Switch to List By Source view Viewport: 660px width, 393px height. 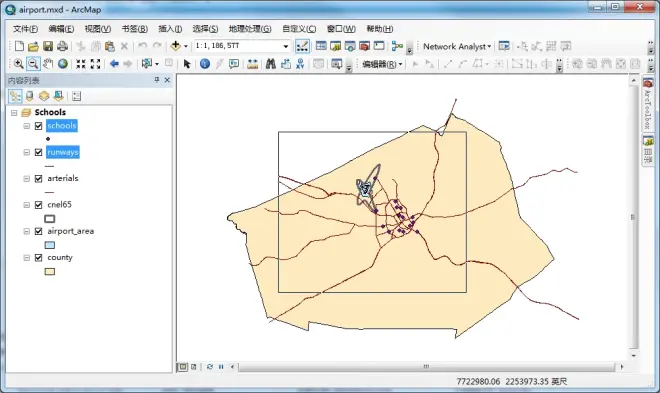[29, 96]
